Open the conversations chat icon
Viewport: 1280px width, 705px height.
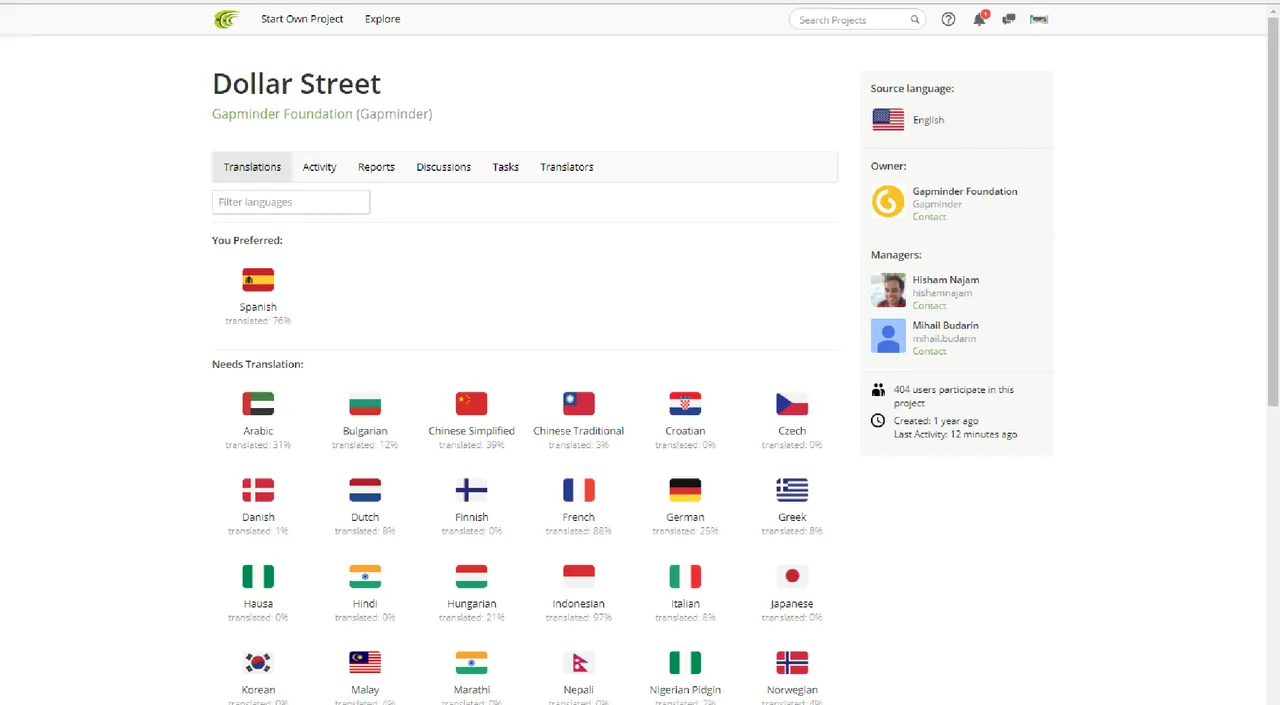pyautogui.click(x=1008, y=19)
